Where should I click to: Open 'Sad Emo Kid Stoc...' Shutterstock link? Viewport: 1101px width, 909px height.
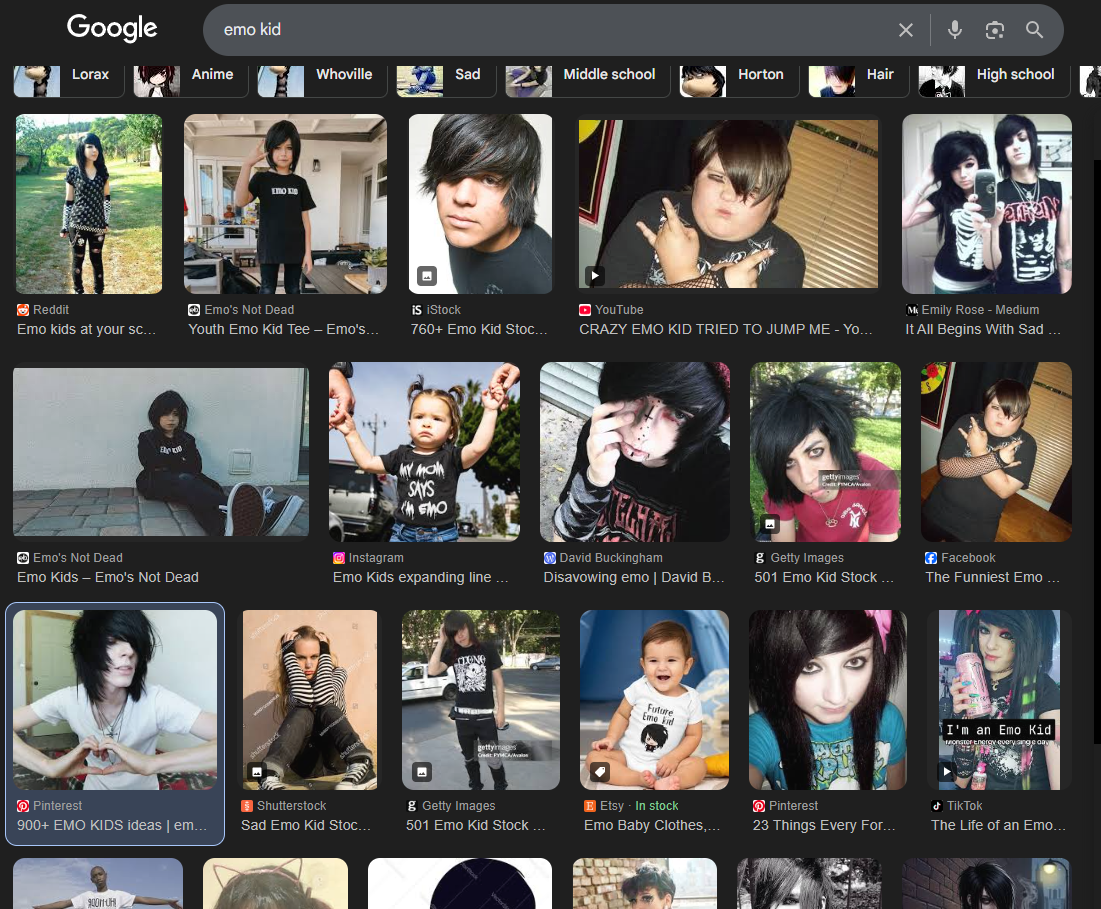coord(306,825)
